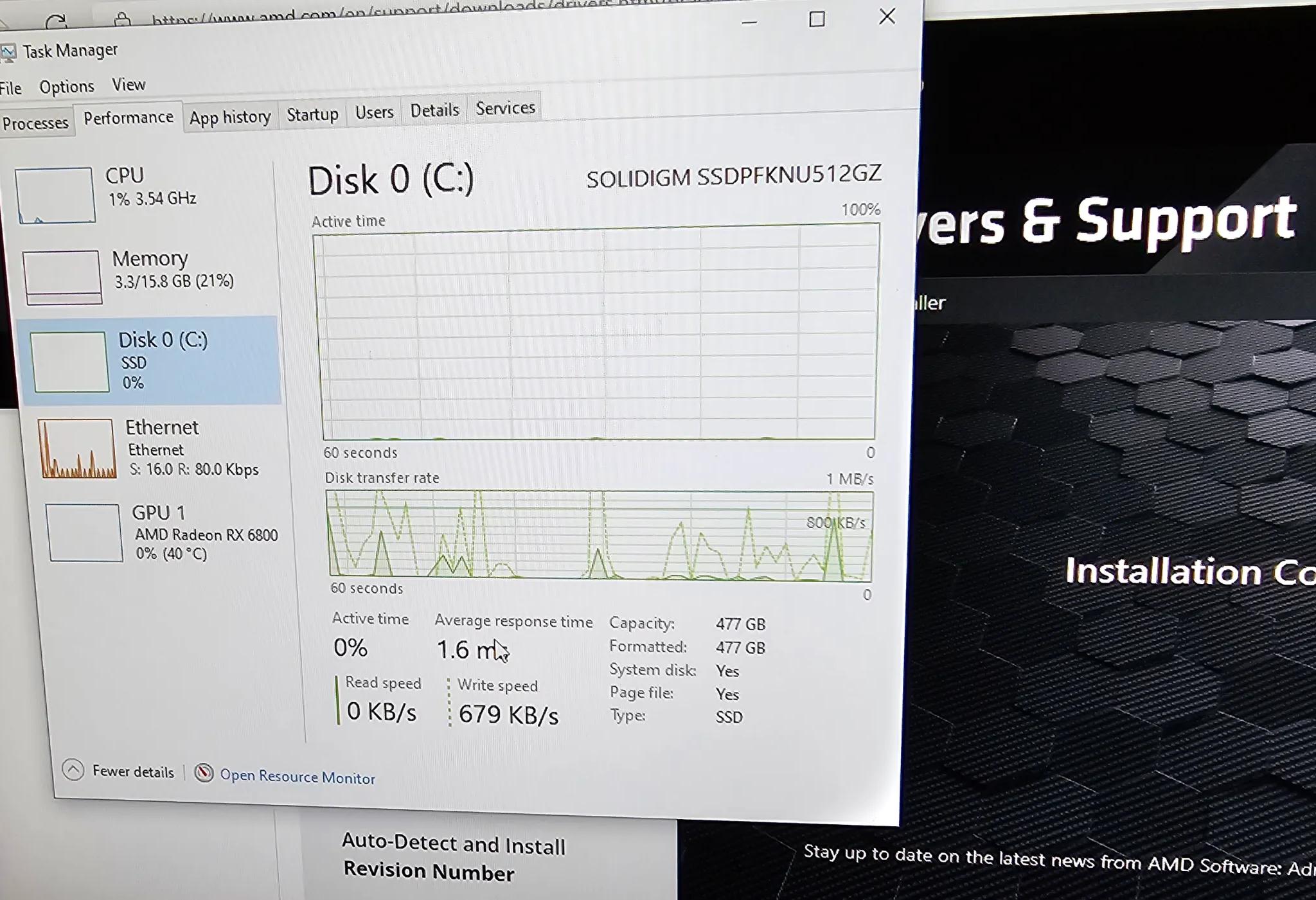Click the browser address bar lock icon
This screenshot has width=1316, height=900.
(122, 20)
